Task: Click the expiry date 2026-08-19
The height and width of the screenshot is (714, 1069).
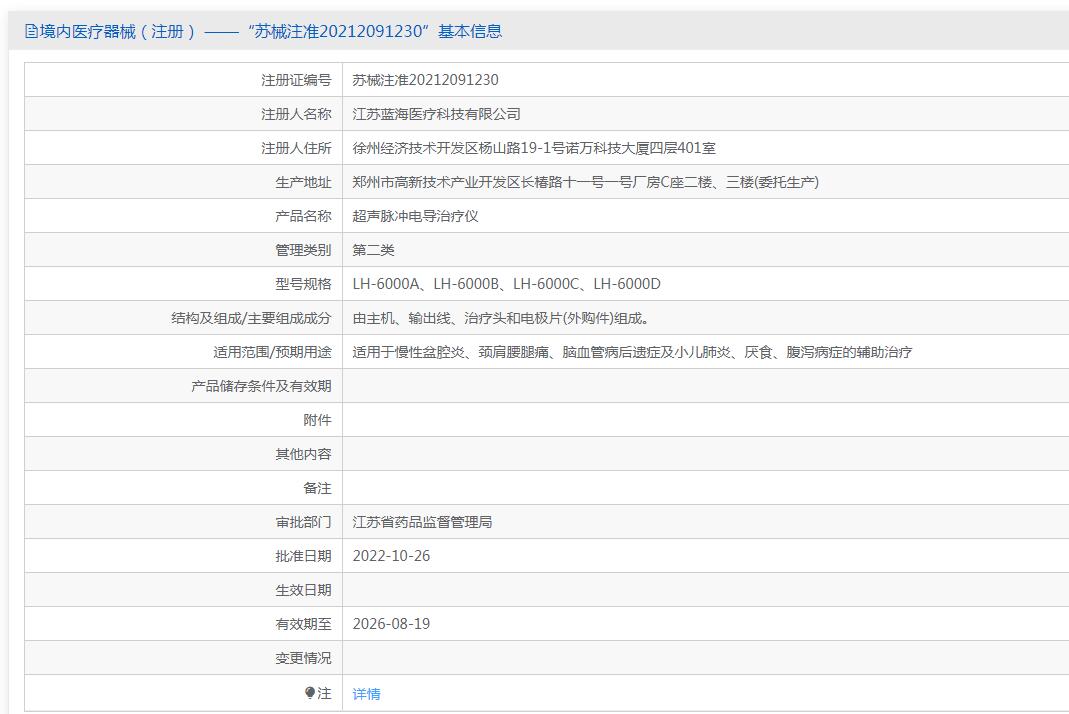Action: pos(391,624)
